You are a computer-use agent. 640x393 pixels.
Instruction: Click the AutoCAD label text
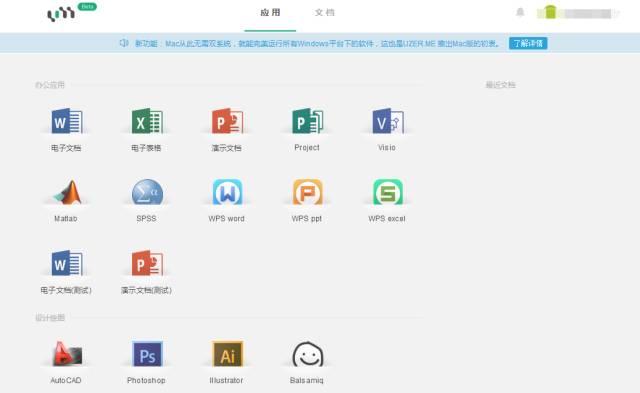click(66, 380)
